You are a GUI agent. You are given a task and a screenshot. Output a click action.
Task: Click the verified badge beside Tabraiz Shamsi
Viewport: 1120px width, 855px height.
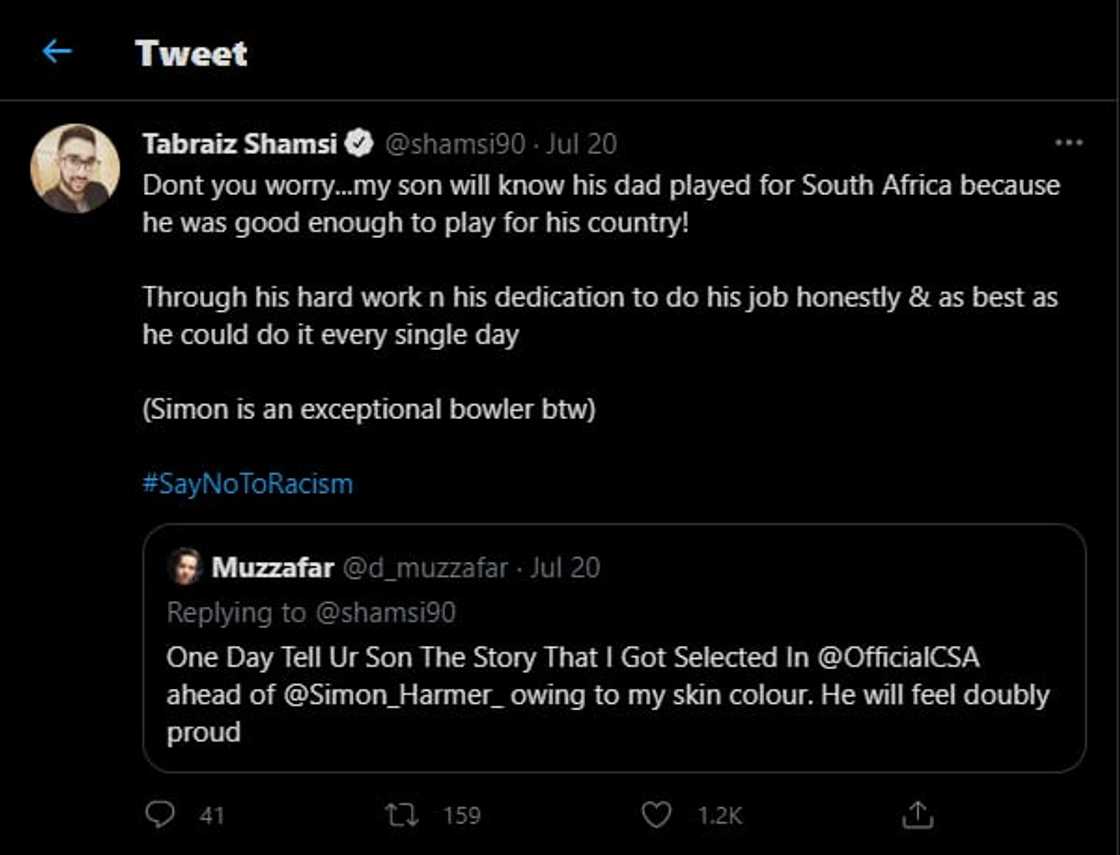pyautogui.click(x=358, y=143)
